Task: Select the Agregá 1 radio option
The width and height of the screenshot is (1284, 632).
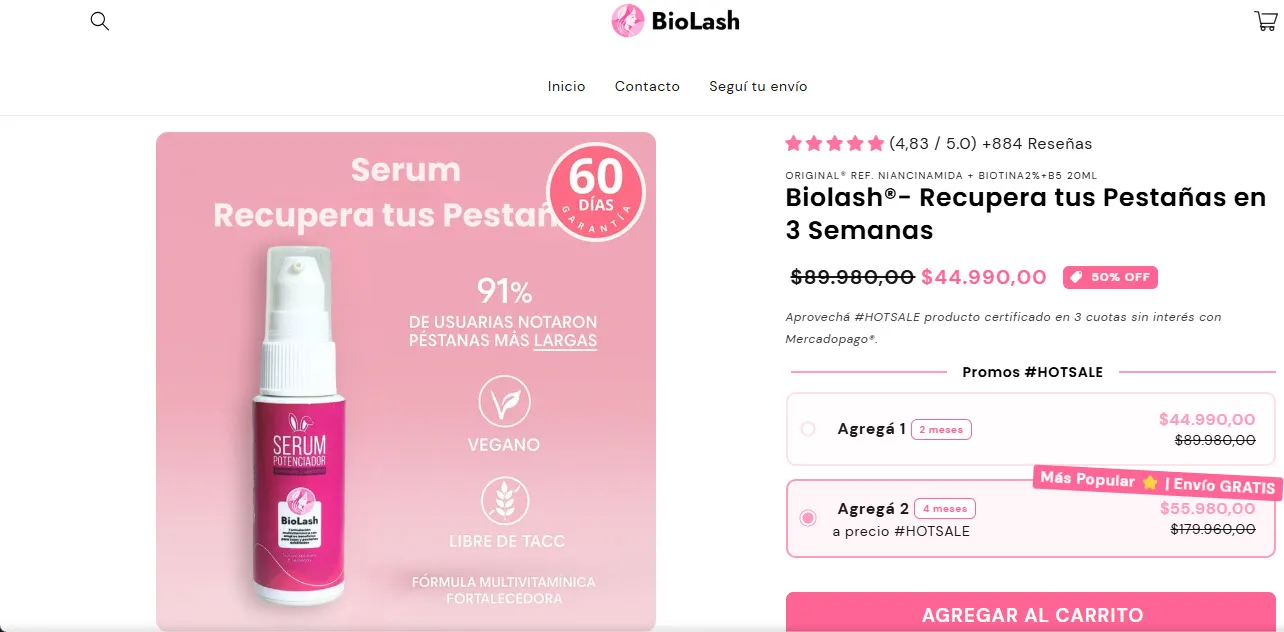Action: 808,429
